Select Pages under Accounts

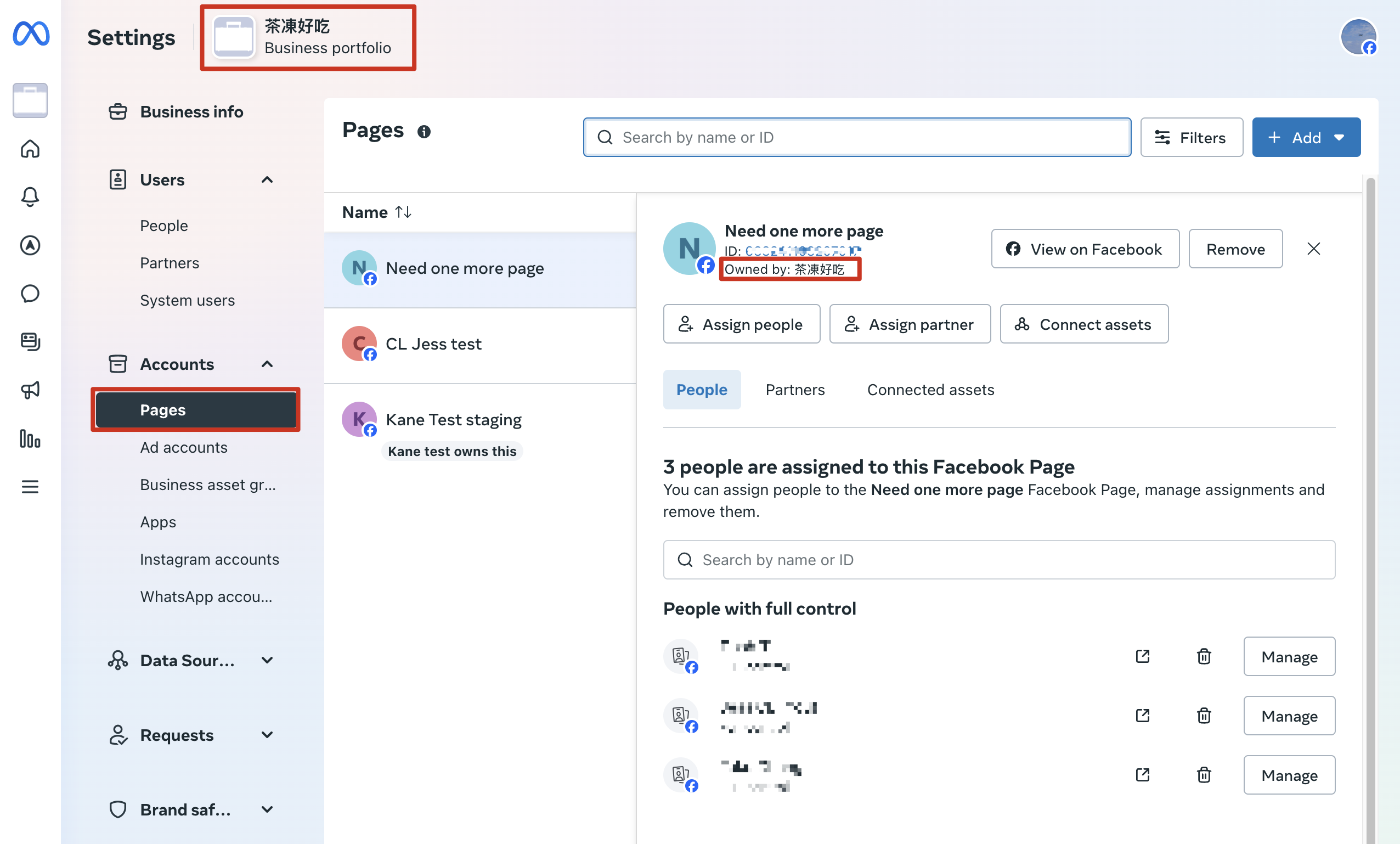coord(196,410)
